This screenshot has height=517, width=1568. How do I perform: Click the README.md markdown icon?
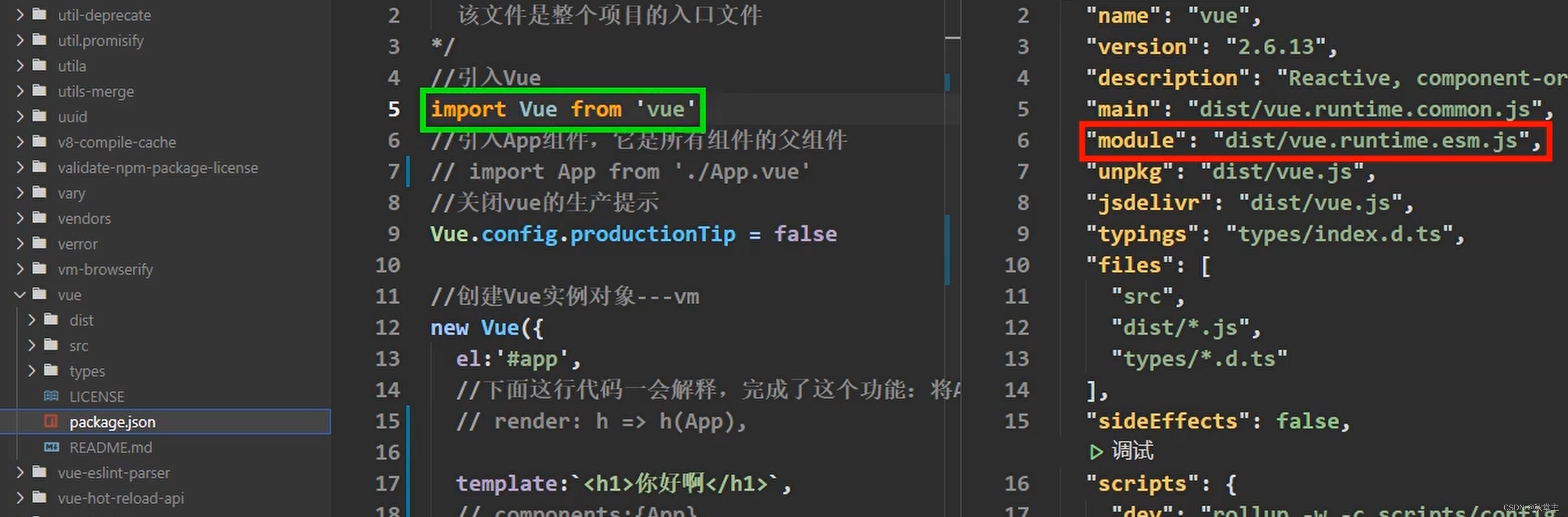(x=51, y=447)
